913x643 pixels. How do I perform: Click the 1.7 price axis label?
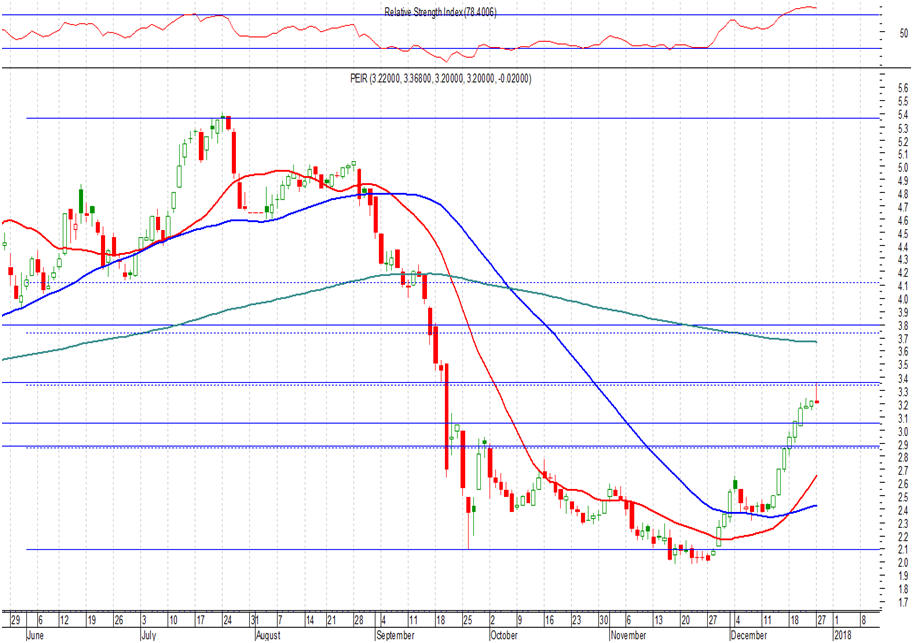[902, 602]
